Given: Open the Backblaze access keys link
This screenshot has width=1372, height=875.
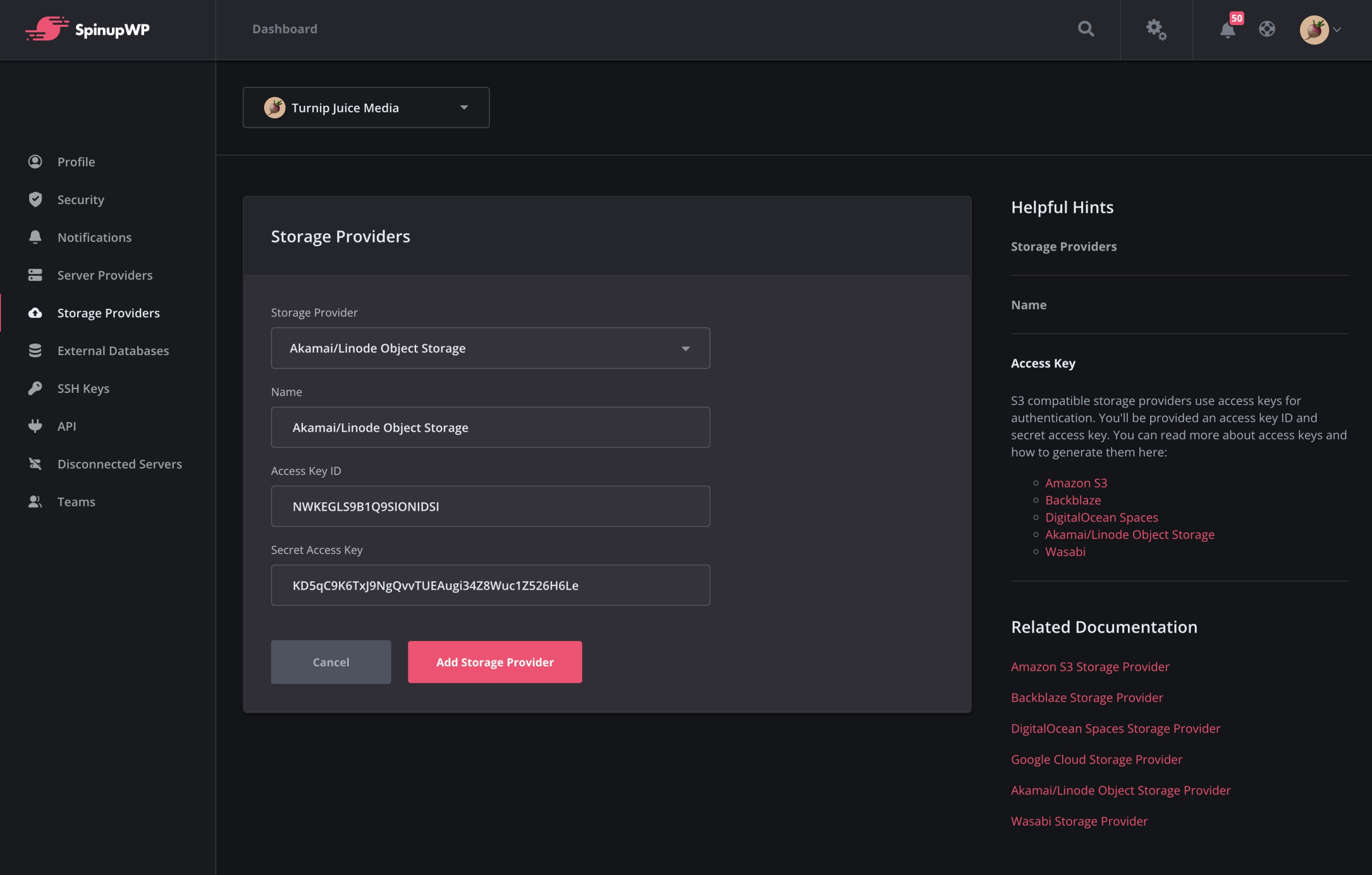Looking at the screenshot, I should click(1073, 500).
